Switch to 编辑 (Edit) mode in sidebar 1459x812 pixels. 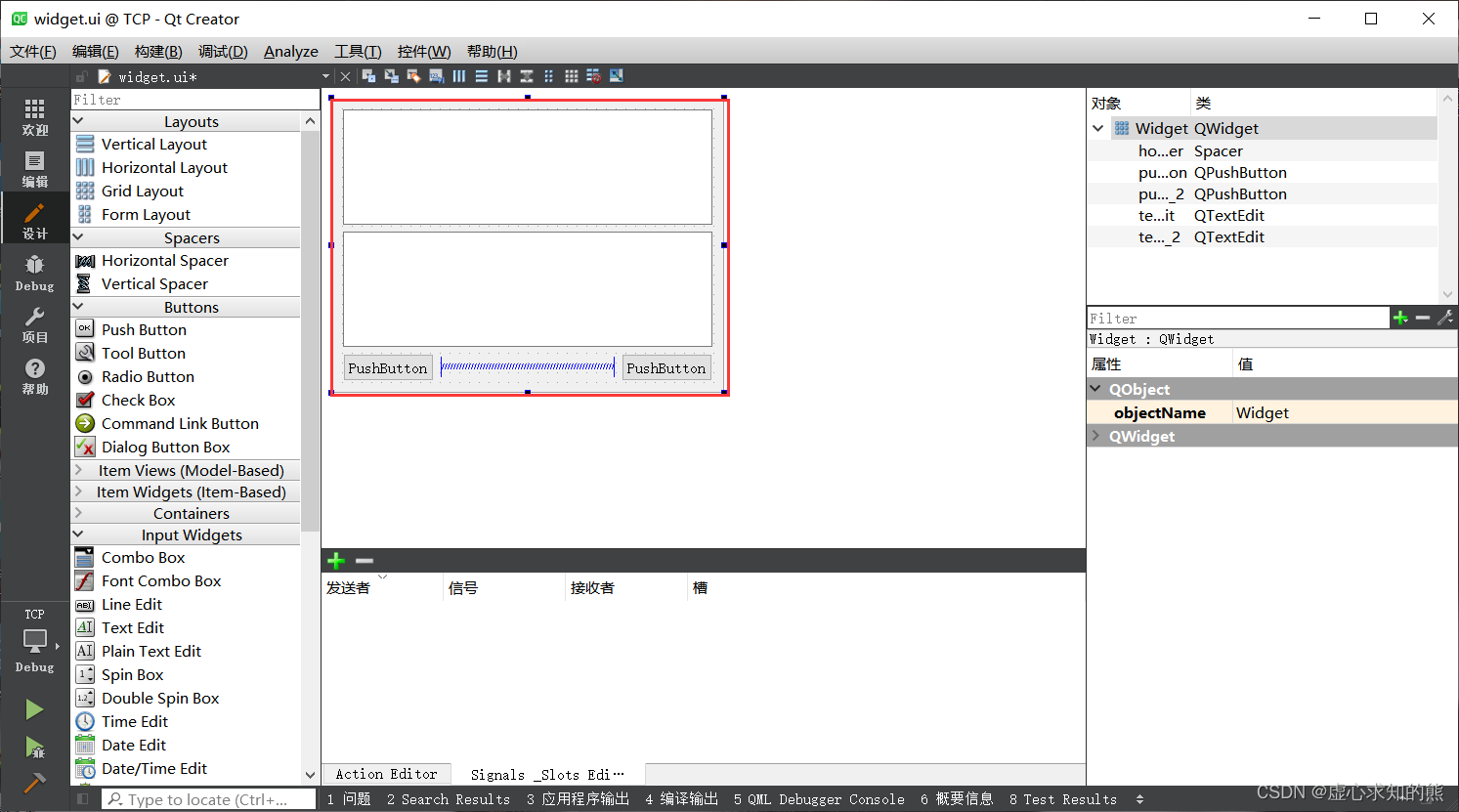pyautogui.click(x=34, y=168)
